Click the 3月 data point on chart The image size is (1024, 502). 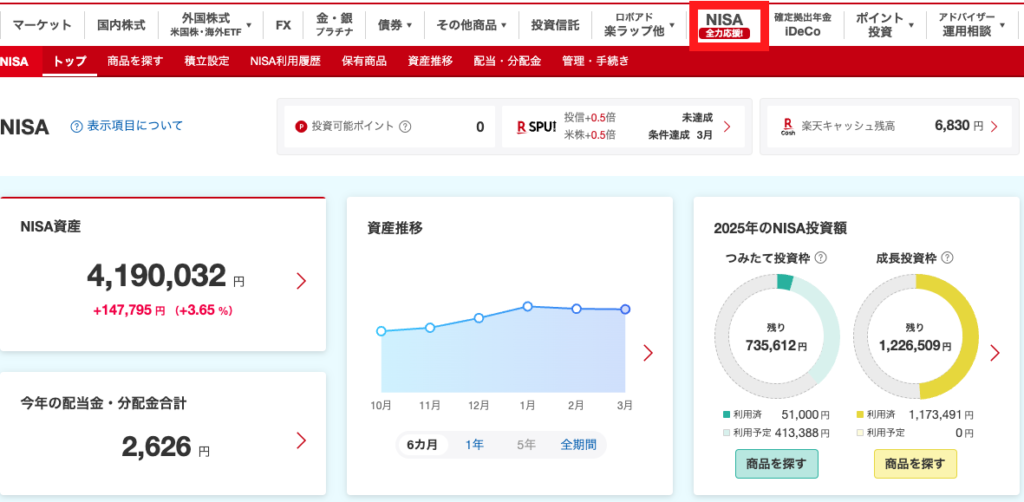click(x=625, y=309)
